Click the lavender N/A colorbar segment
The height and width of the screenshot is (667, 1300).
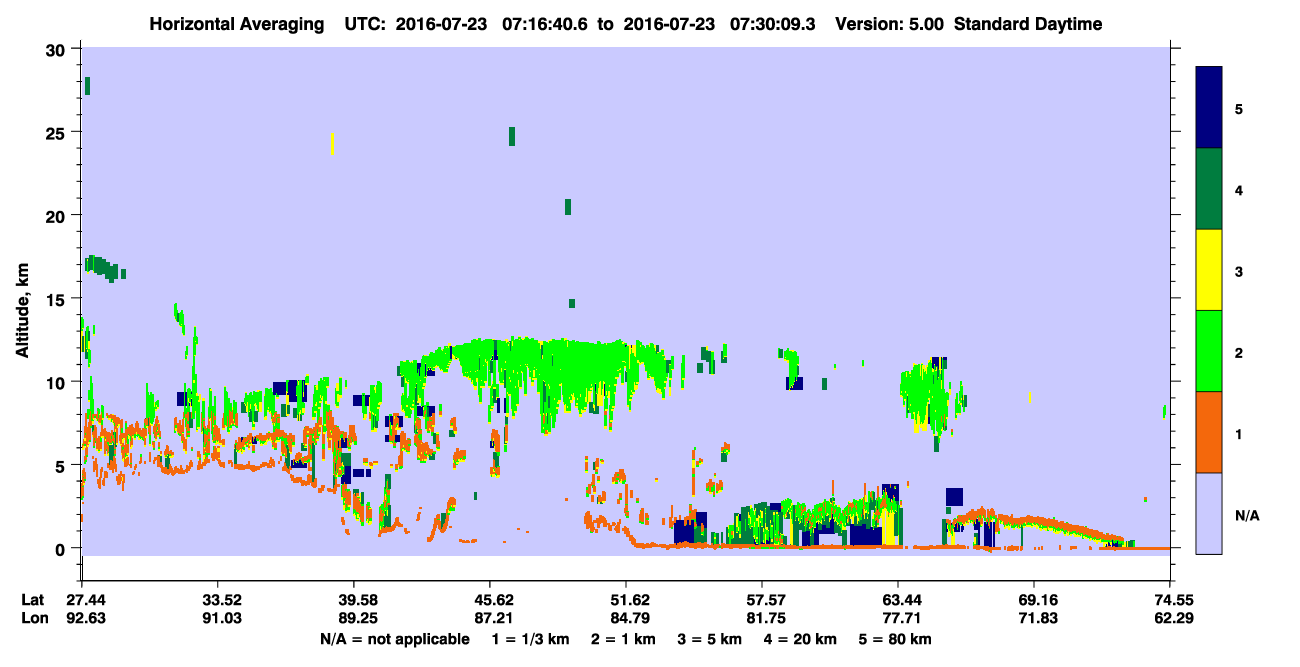click(1209, 513)
